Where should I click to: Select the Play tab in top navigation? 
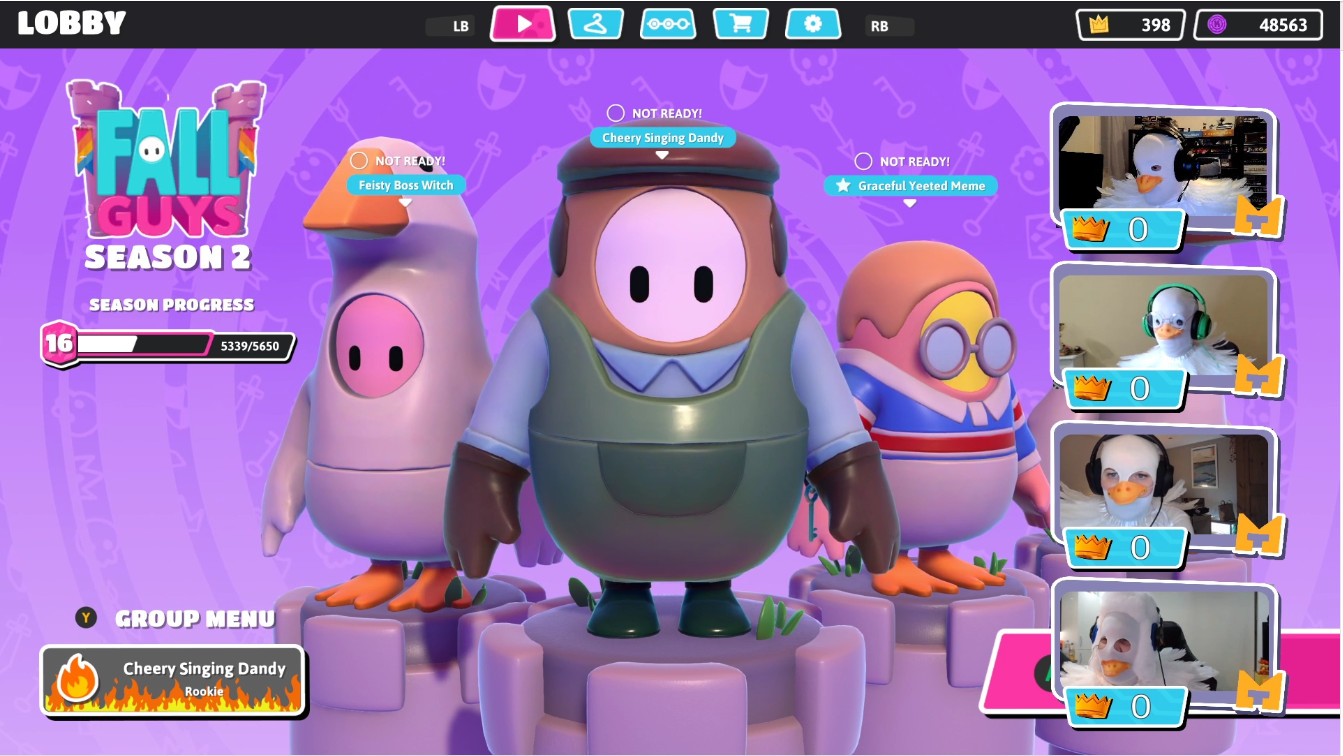click(522, 24)
